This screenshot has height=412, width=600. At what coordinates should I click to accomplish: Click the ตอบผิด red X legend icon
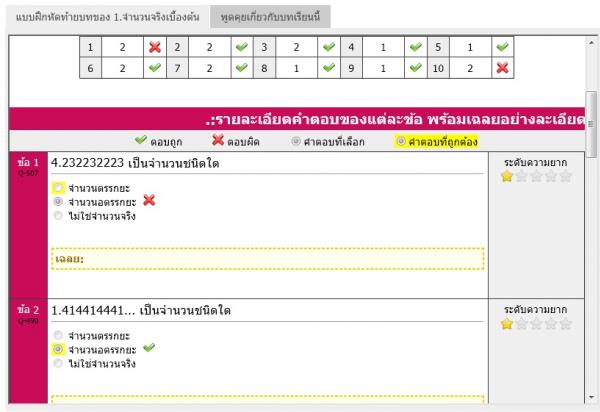coord(218,140)
